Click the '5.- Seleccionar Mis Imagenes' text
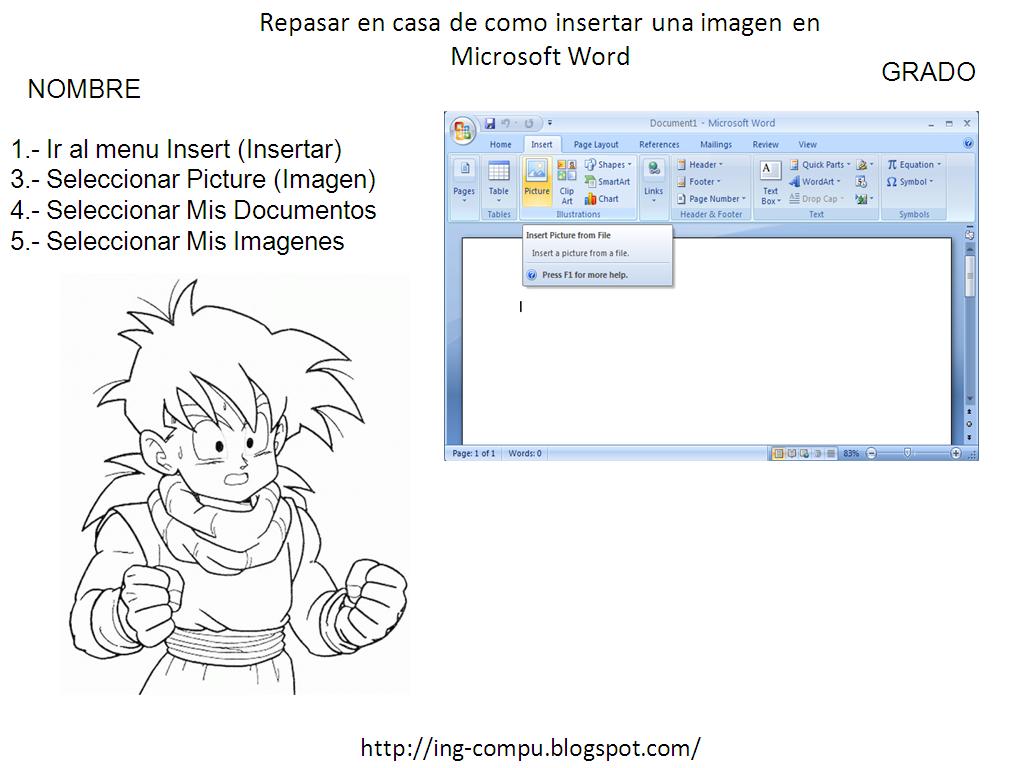Image resolution: width=1024 pixels, height=768 pixels. (177, 241)
